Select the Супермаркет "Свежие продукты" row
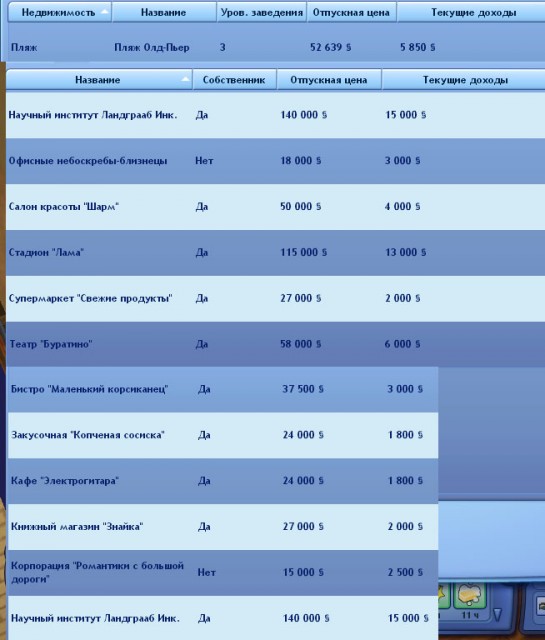The width and height of the screenshot is (545, 640). pyautogui.click(x=276, y=298)
